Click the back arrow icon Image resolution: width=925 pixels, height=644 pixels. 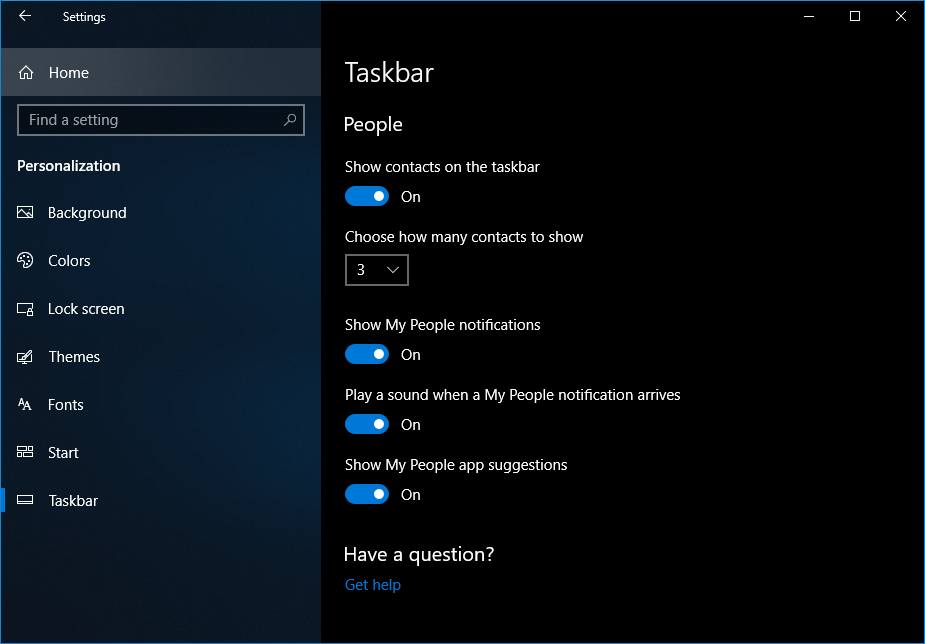coord(25,16)
